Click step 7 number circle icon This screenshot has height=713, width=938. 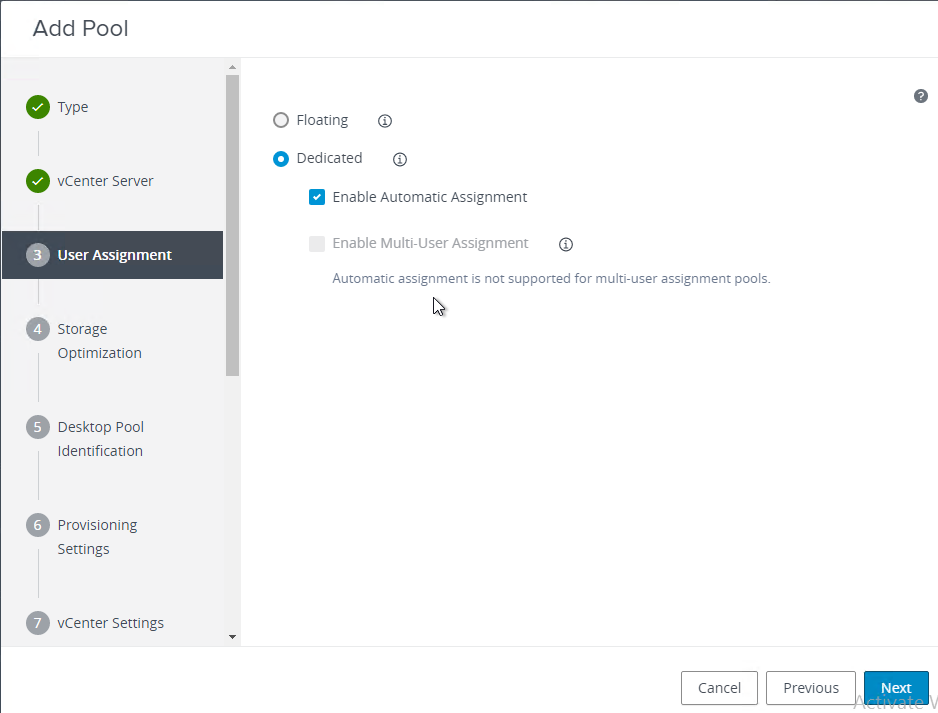(38, 623)
